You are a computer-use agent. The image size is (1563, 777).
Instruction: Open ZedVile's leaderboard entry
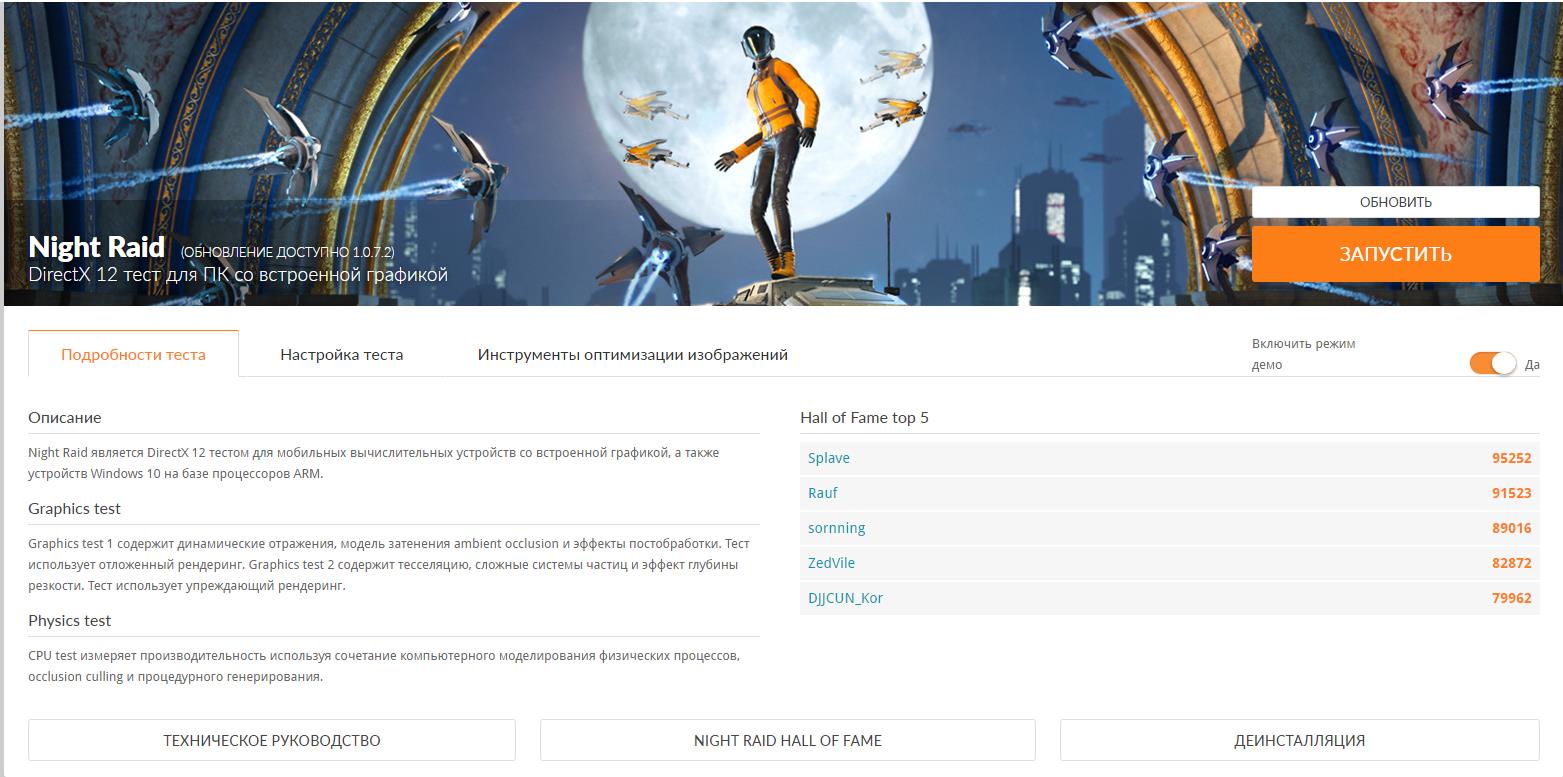pyautogui.click(x=832, y=563)
